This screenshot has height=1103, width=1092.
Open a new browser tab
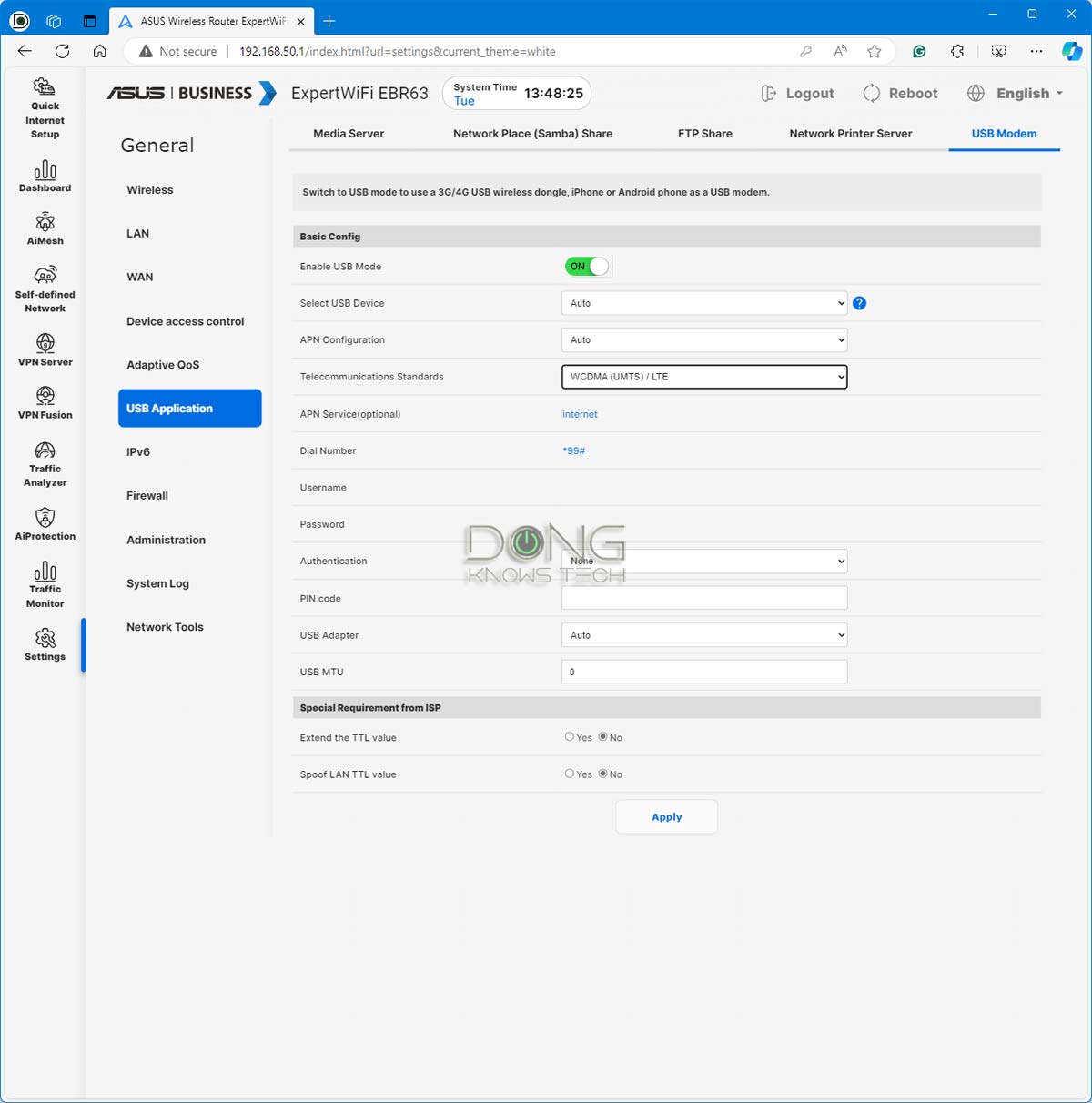tap(329, 21)
